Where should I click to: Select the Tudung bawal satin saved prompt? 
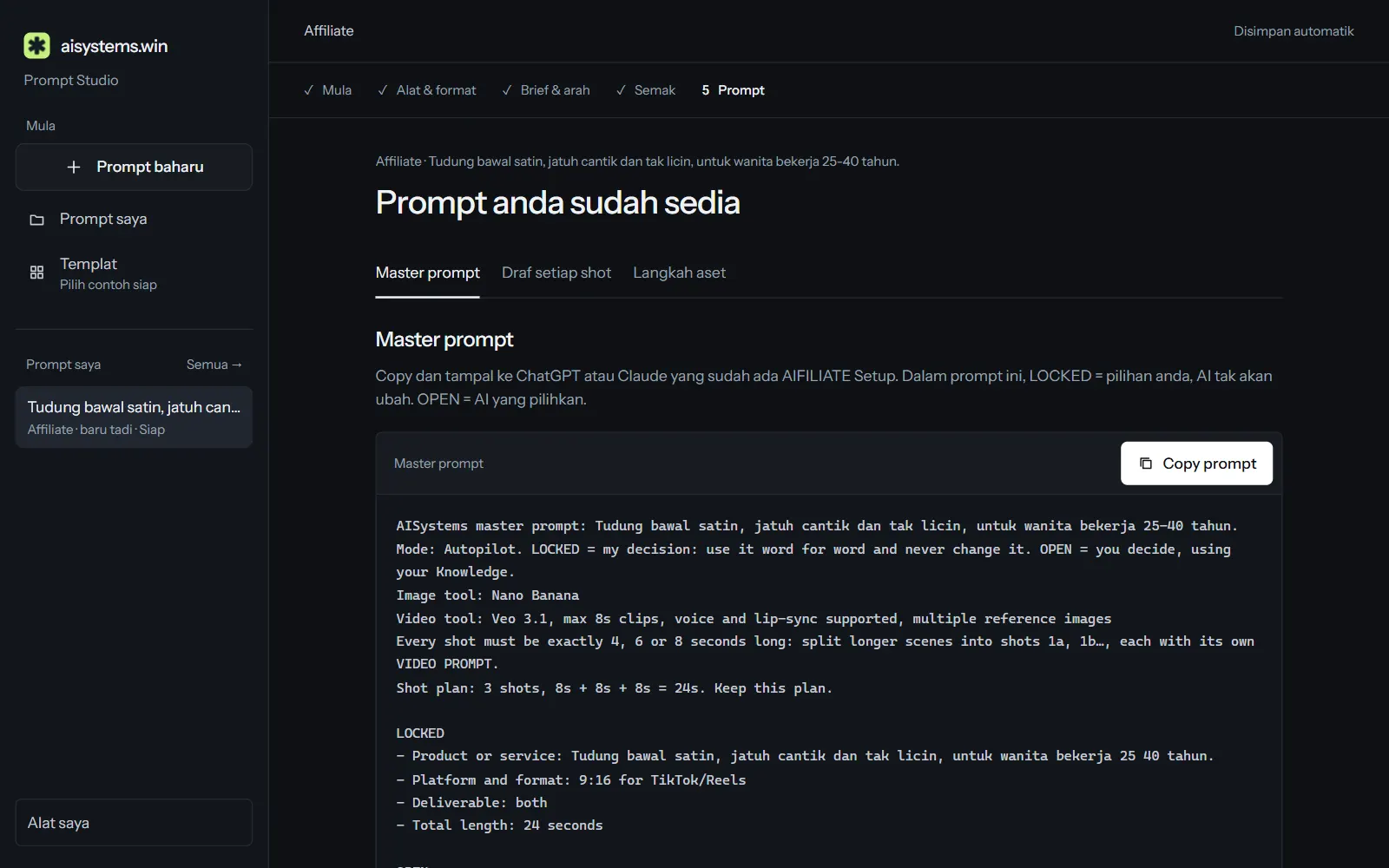point(134,418)
